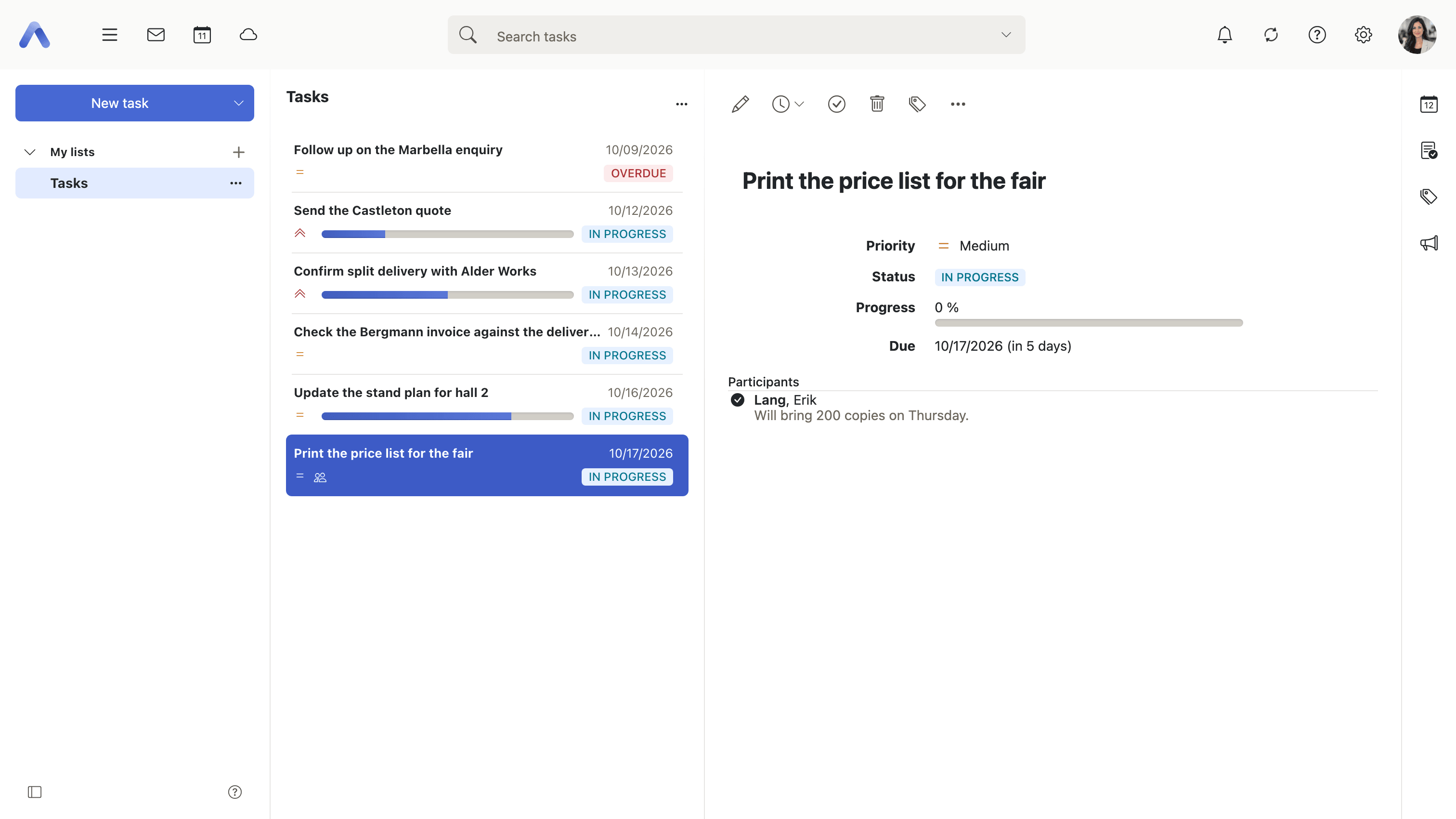The height and width of the screenshot is (819, 1456).
Task: Add a new list with plus icon
Action: [x=238, y=152]
